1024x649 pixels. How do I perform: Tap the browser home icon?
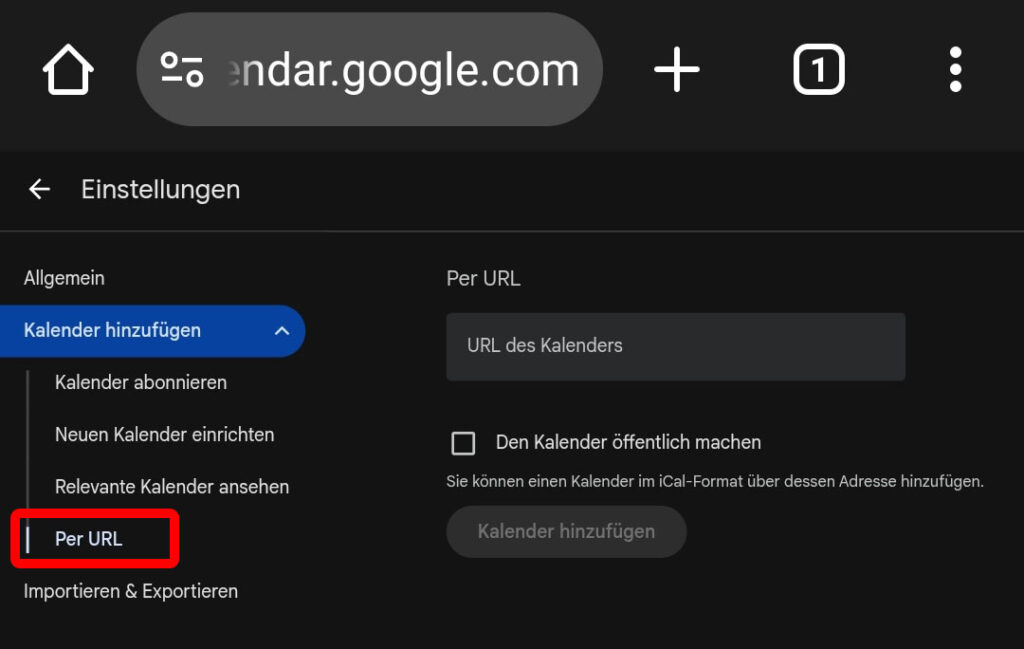click(68, 69)
